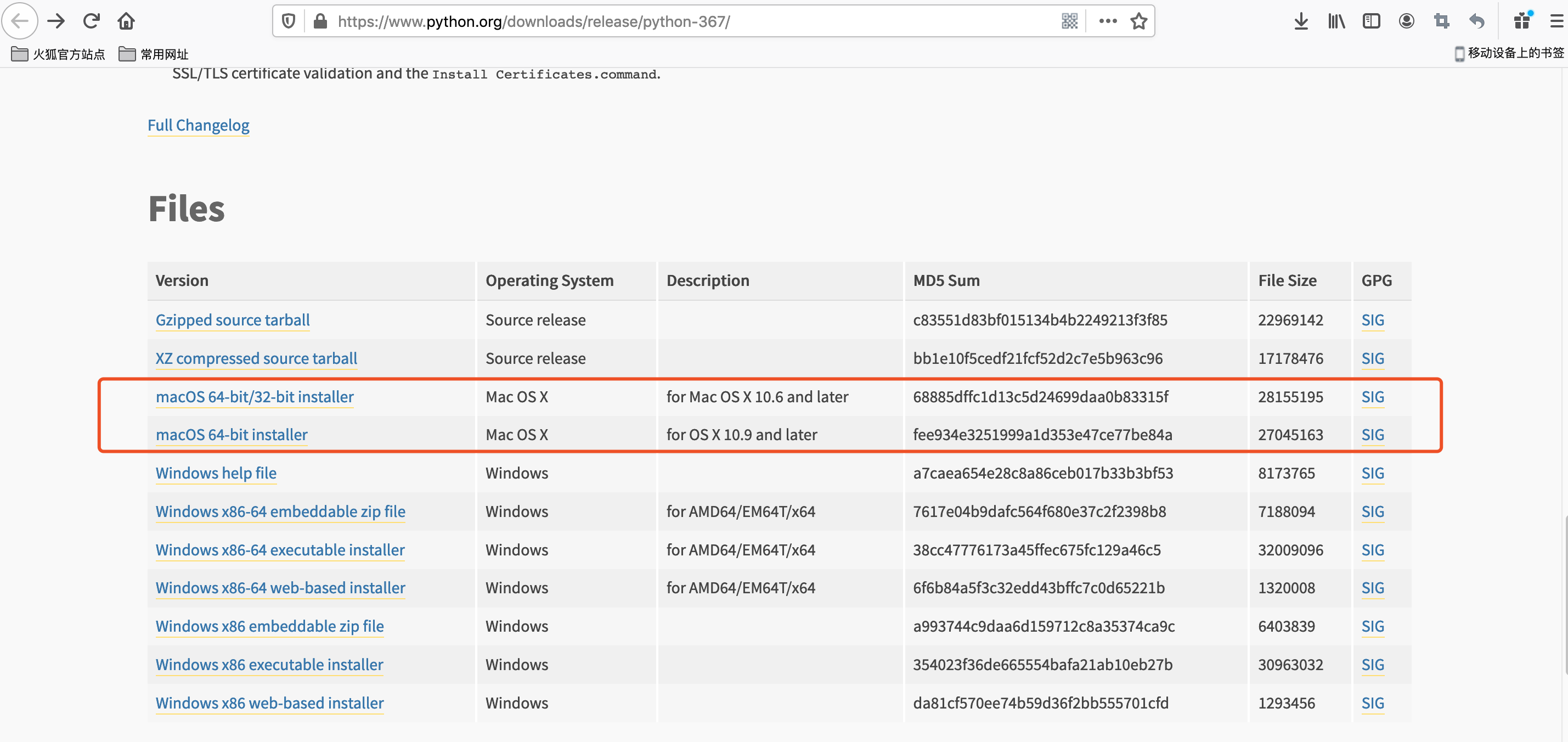
Task: Open page actions three-dot menu
Action: [x=1107, y=21]
